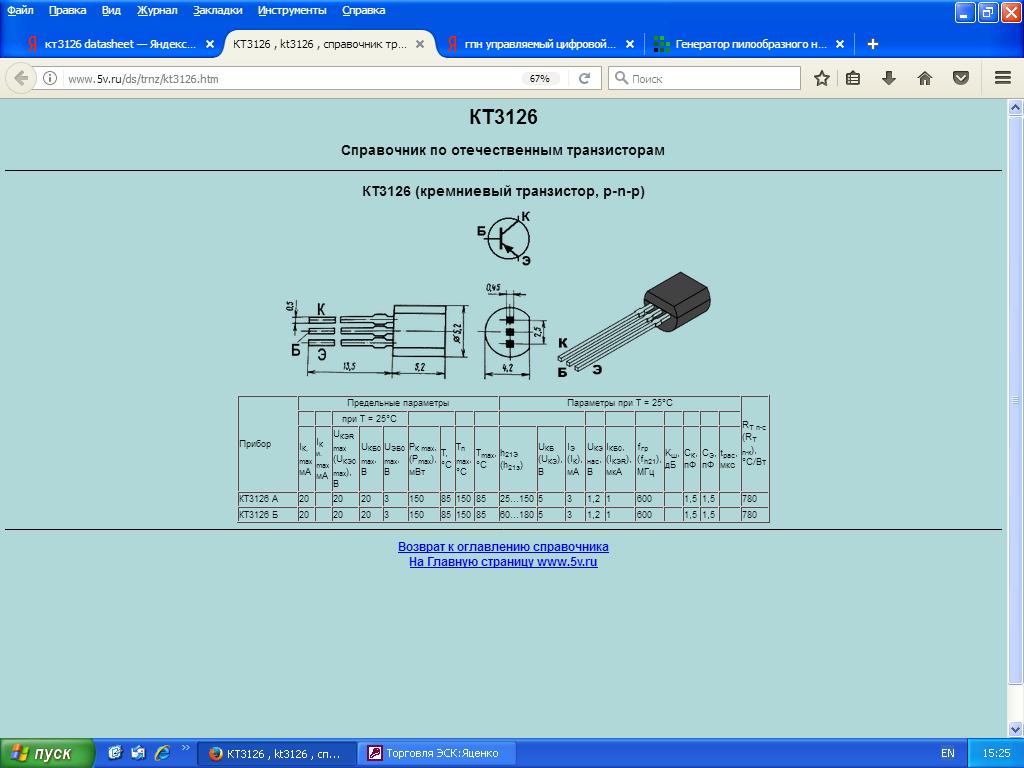Open the Закладки menu
The image size is (1024, 768).
pos(217,10)
